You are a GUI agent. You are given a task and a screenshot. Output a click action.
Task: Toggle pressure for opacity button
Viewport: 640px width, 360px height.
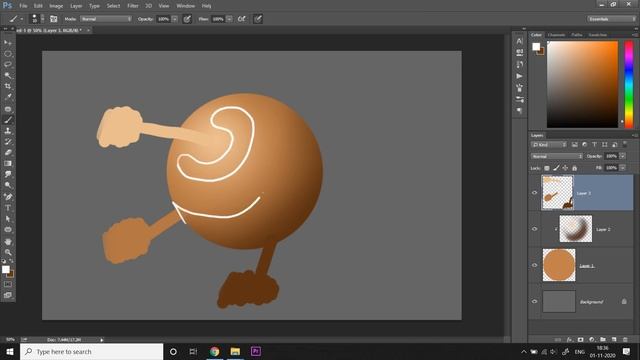point(187,19)
